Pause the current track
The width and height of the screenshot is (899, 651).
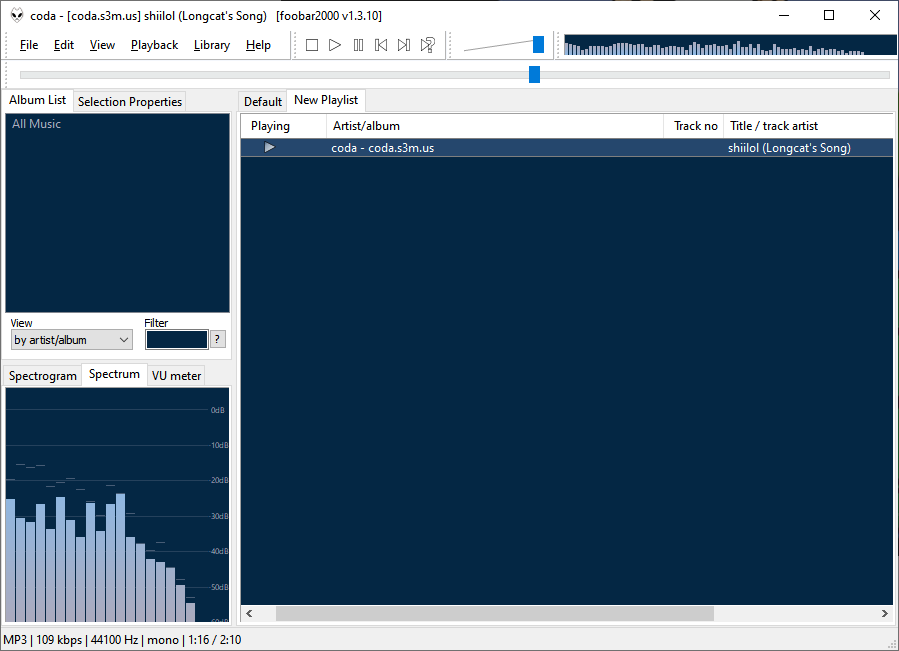(x=358, y=45)
